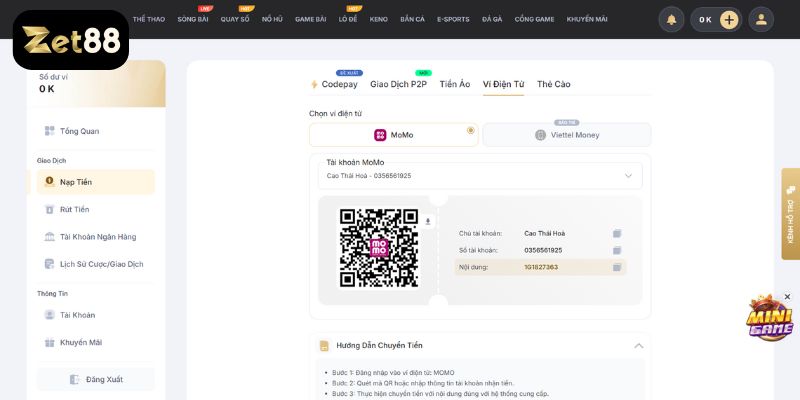Copy the Nội dung code
The width and height of the screenshot is (800, 400).
coord(617,267)
